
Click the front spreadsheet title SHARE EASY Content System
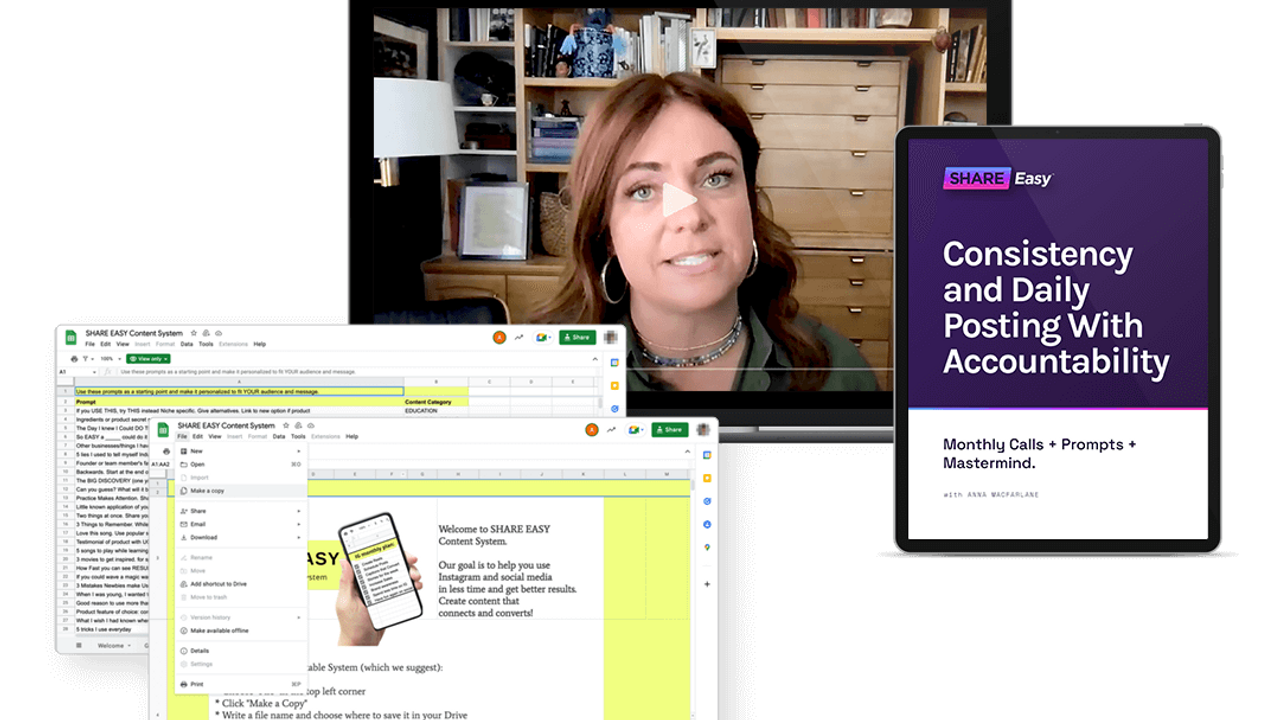coord(228,425)
